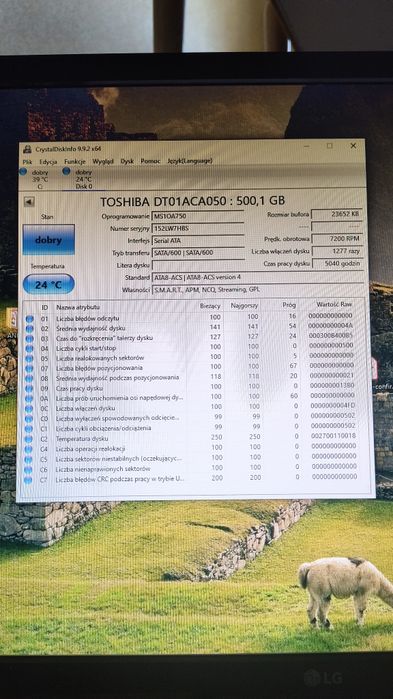Click the Tryb transferu field SATA/600

(x=198, y=253)
